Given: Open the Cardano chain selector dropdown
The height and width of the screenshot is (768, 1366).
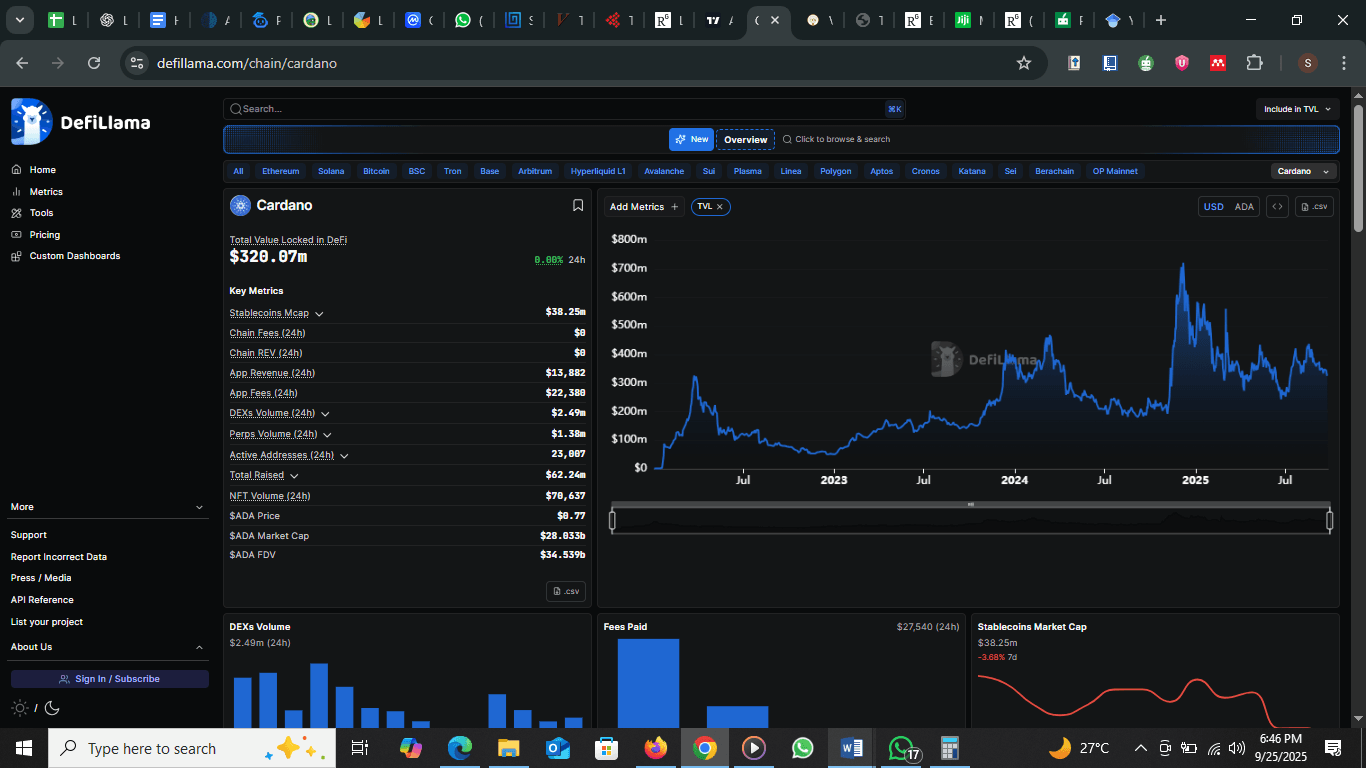Looking at the screenshot, I should click(1303, 171).
